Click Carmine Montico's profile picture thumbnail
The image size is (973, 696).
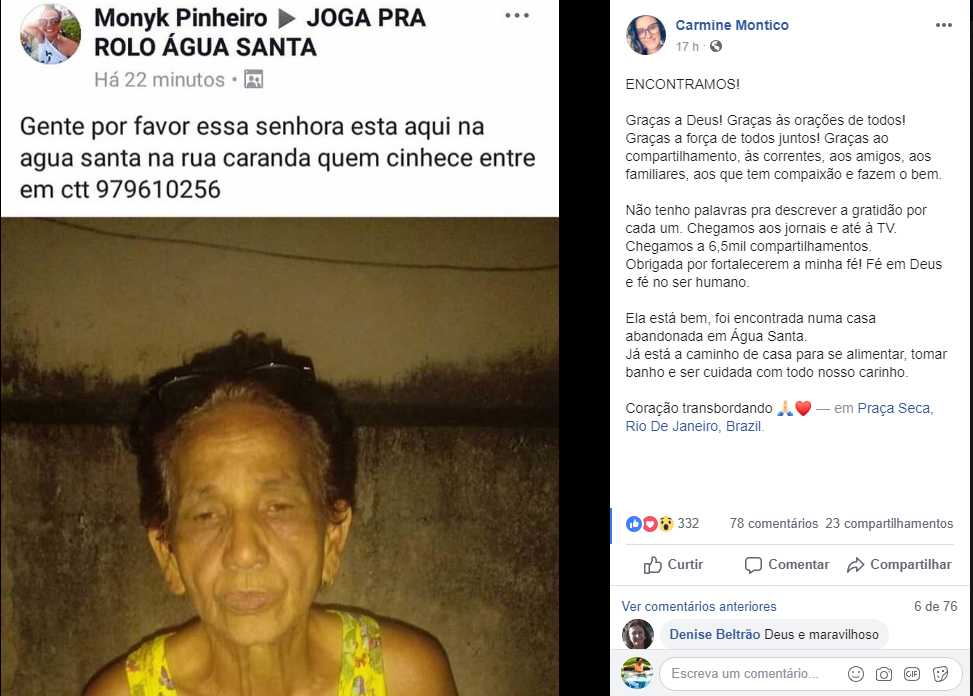645,35
